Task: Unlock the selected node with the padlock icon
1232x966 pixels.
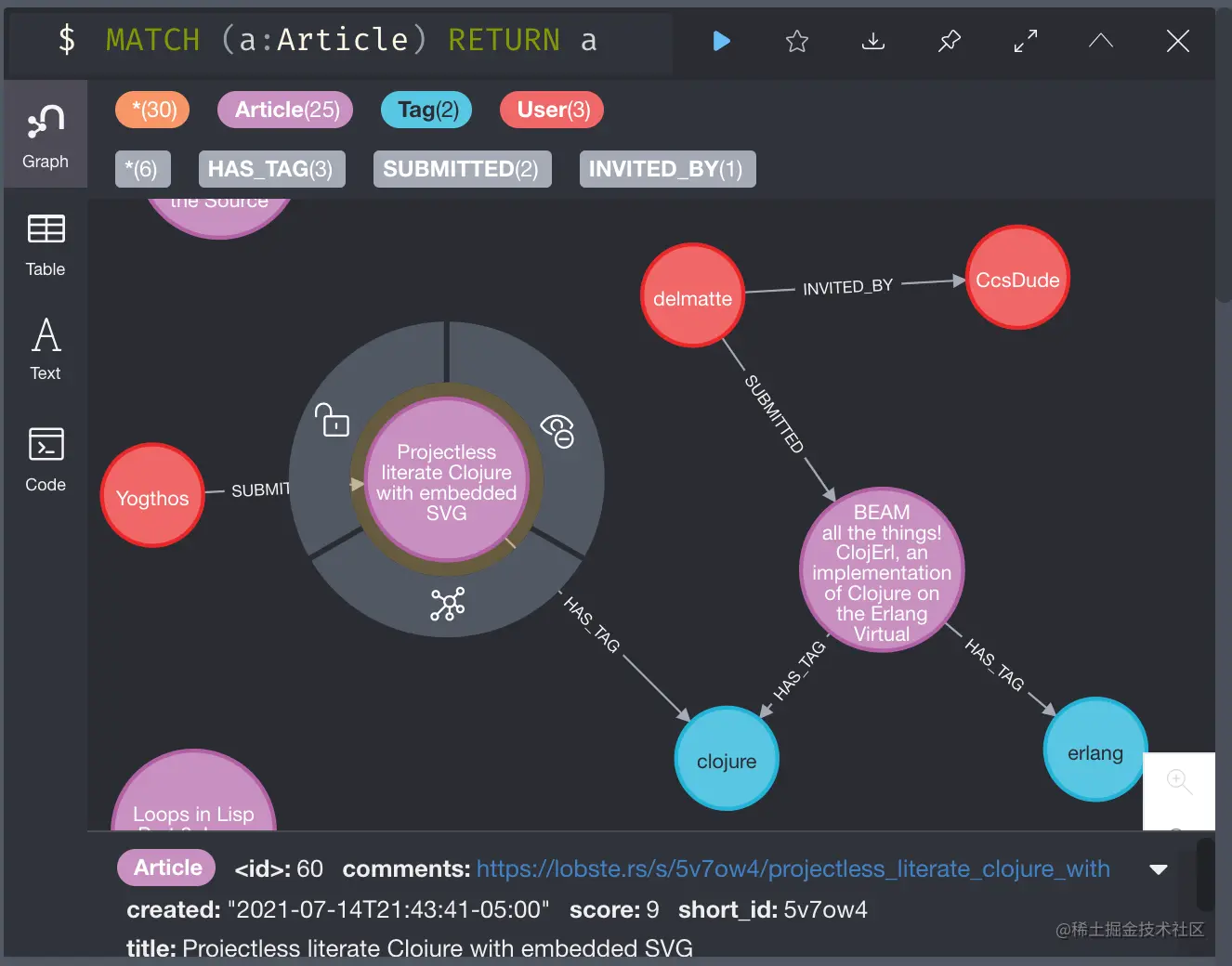Action: coord(332,421)
